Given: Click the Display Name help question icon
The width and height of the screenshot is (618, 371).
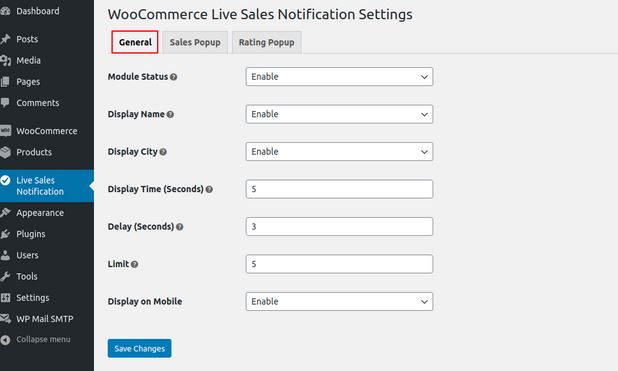Looking at the screenshot, I should click(x=170, y=114).
